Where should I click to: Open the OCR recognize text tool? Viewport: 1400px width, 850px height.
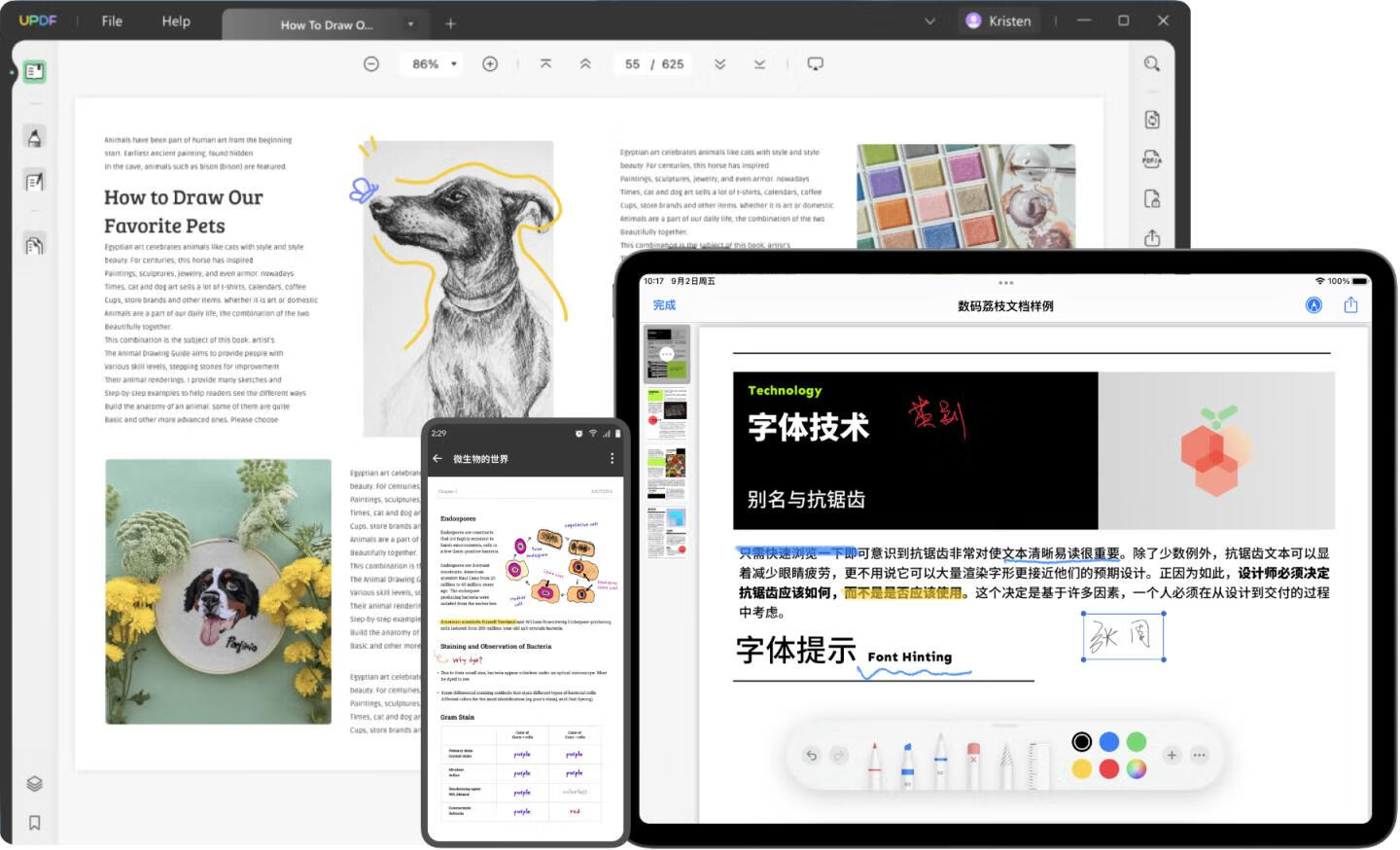1152,120
